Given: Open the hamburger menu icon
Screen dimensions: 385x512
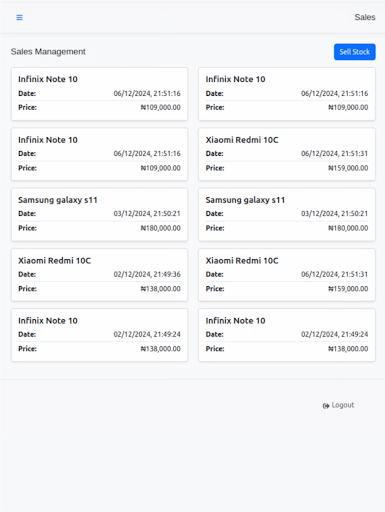Looking at the screenshot, I should pos(19,17).
